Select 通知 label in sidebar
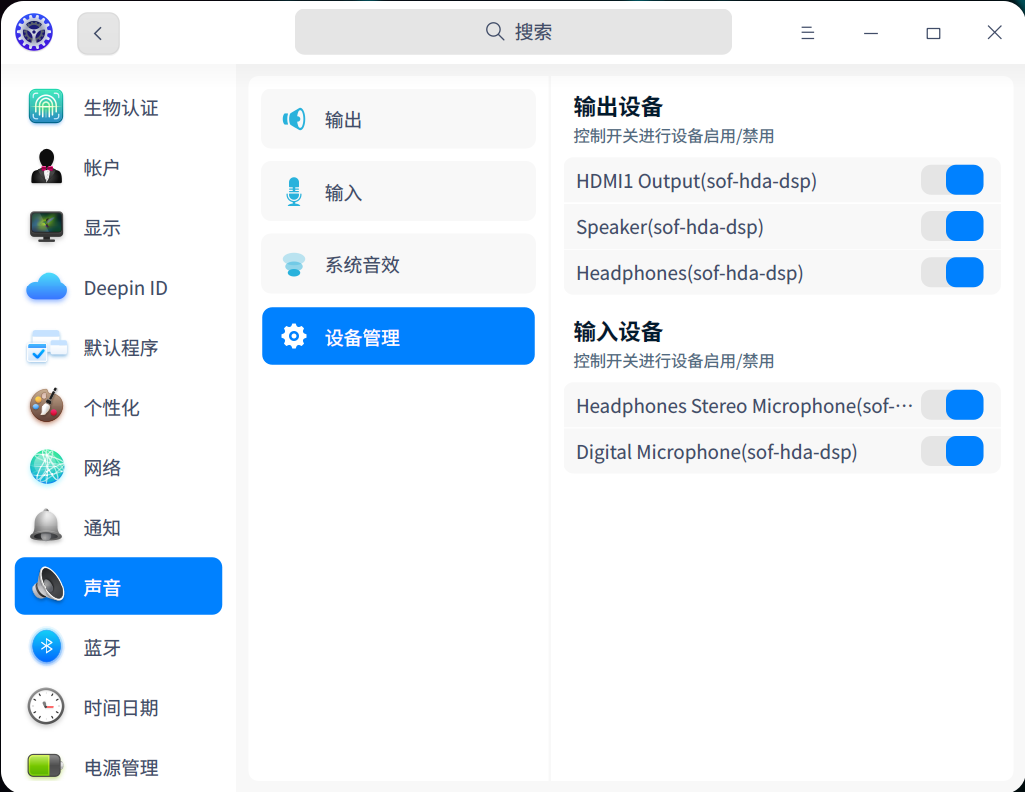Viewport: 1025px width, 792px height. pos(102,528)
